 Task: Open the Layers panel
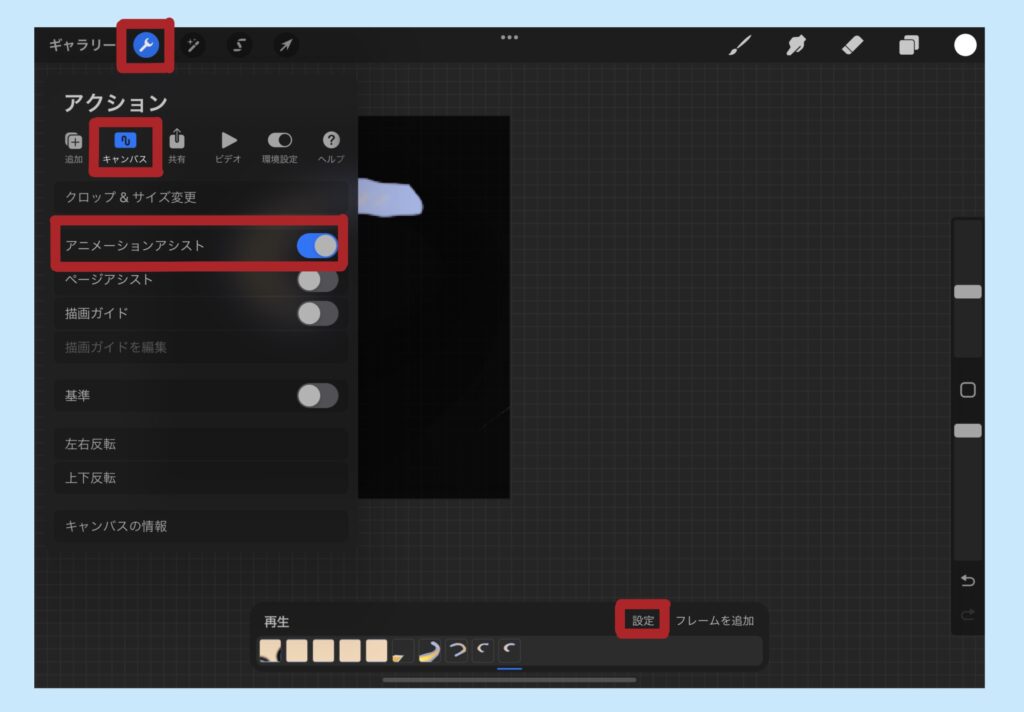click(x=908, y=45)
